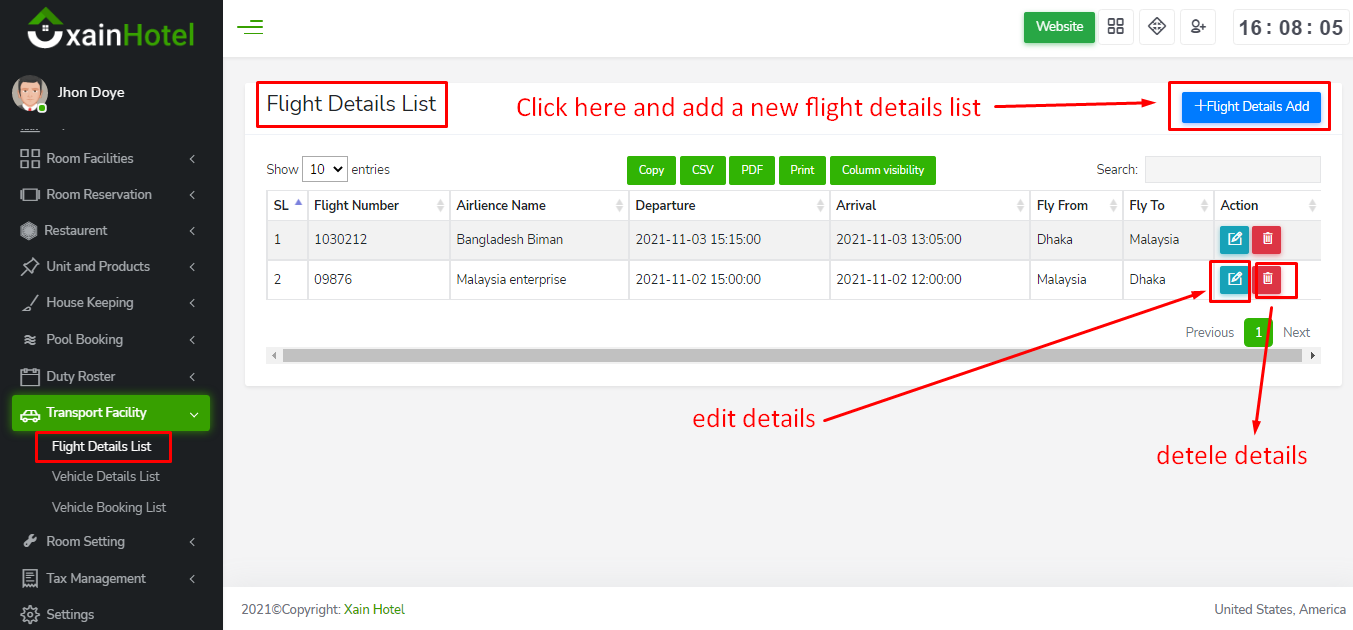Edit the Bangladesh Biman flight row

[1234, 239]
